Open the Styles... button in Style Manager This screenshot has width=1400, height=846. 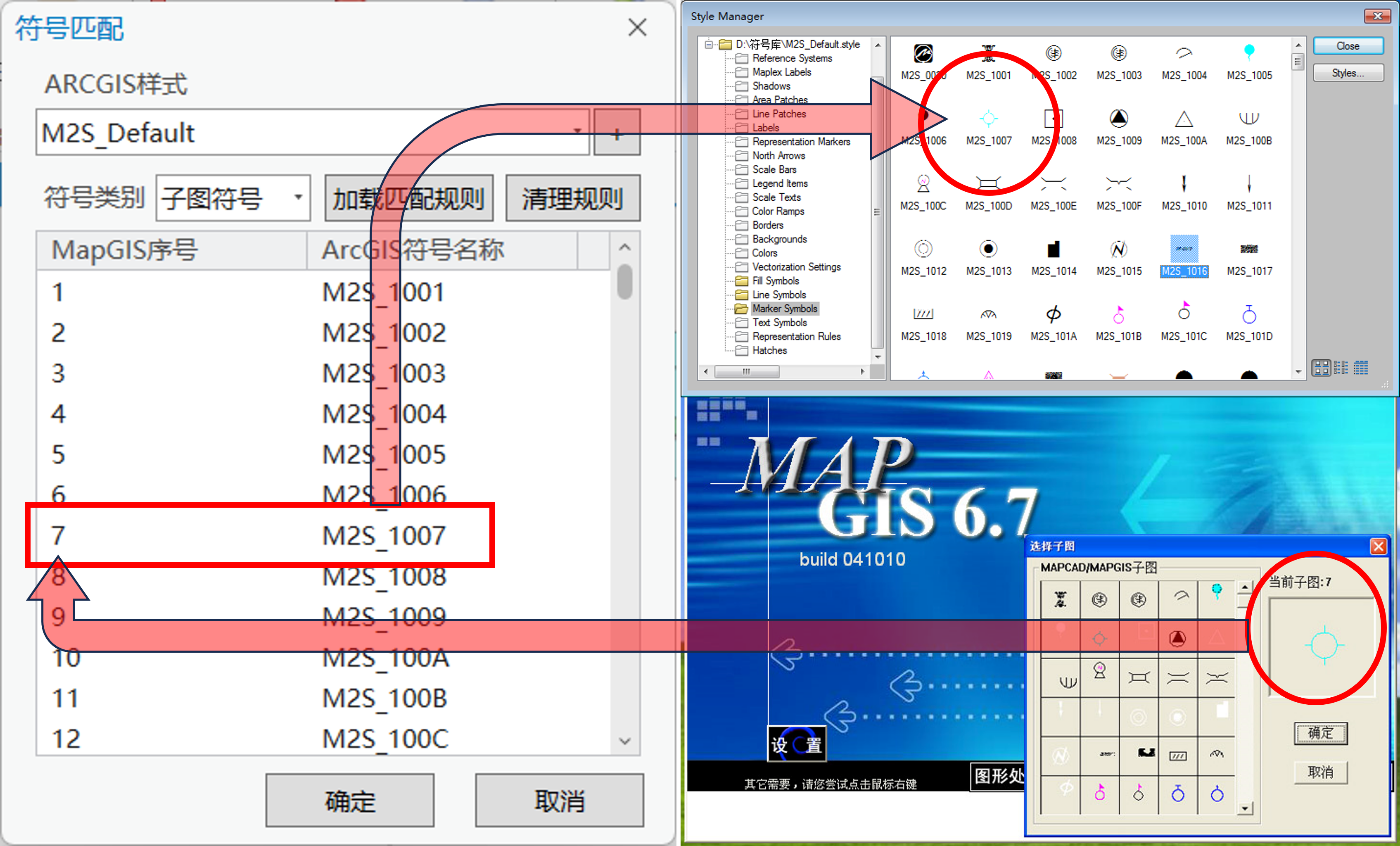pos(1348,73)
